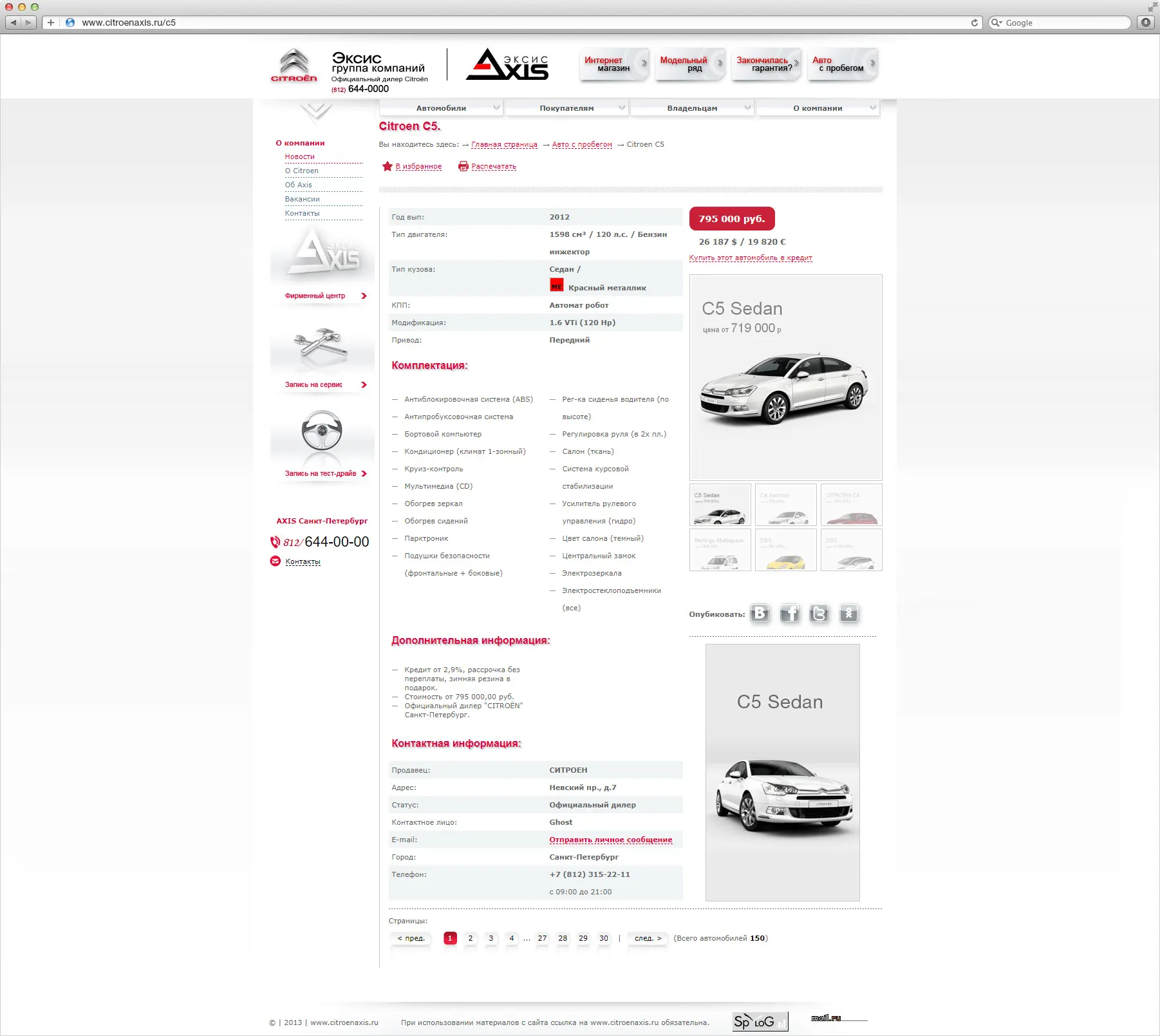Open the Авто с пробегом header tab

tap(842, 64)
